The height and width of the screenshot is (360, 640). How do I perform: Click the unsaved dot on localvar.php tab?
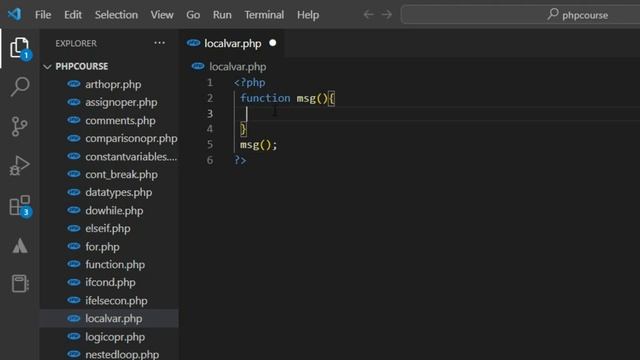(x=273, y=43)
